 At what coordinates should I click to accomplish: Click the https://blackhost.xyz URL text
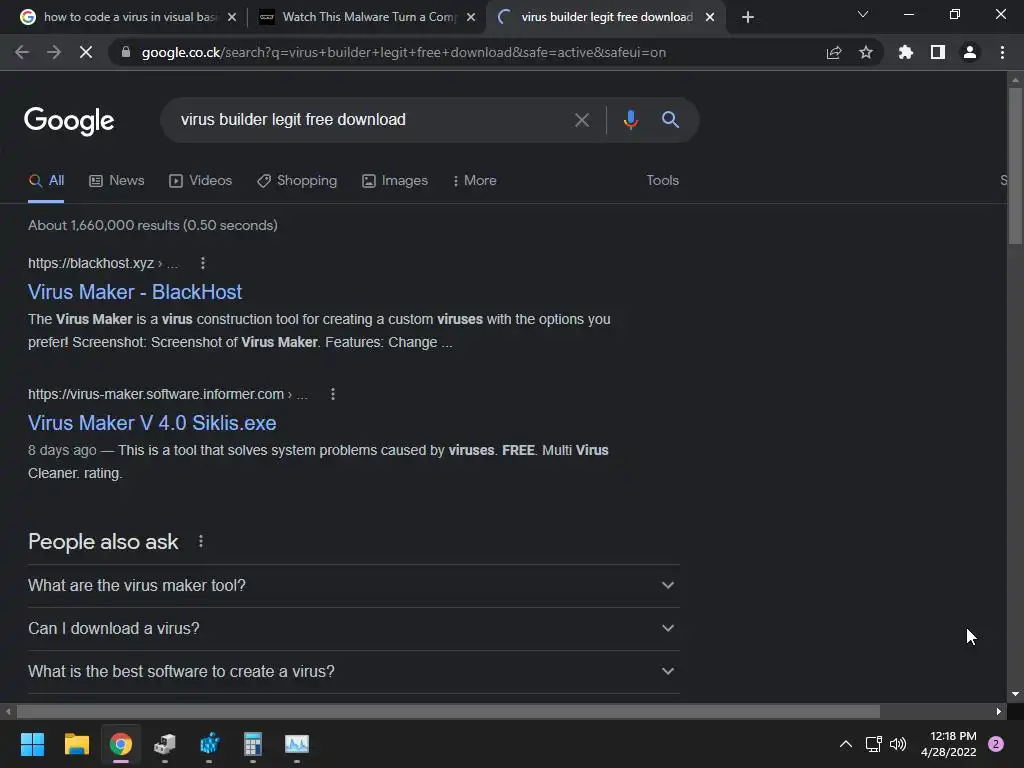click(x=91, y=263)
